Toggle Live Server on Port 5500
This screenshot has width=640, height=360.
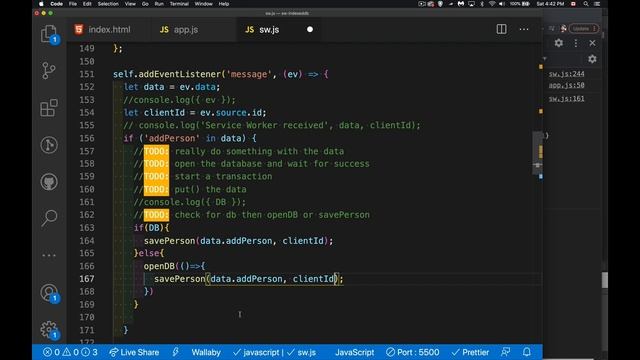click(x=413, y=352)
